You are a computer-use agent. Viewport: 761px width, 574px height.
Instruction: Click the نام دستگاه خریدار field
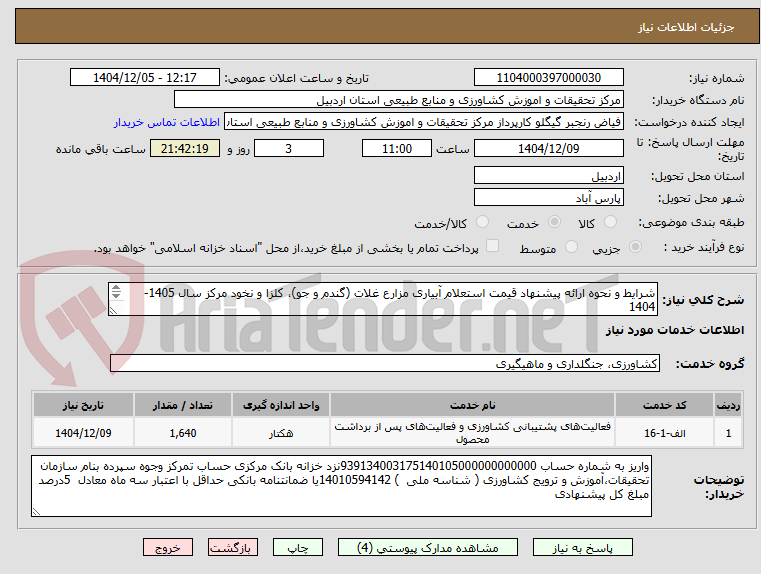[x=398, y=100]
